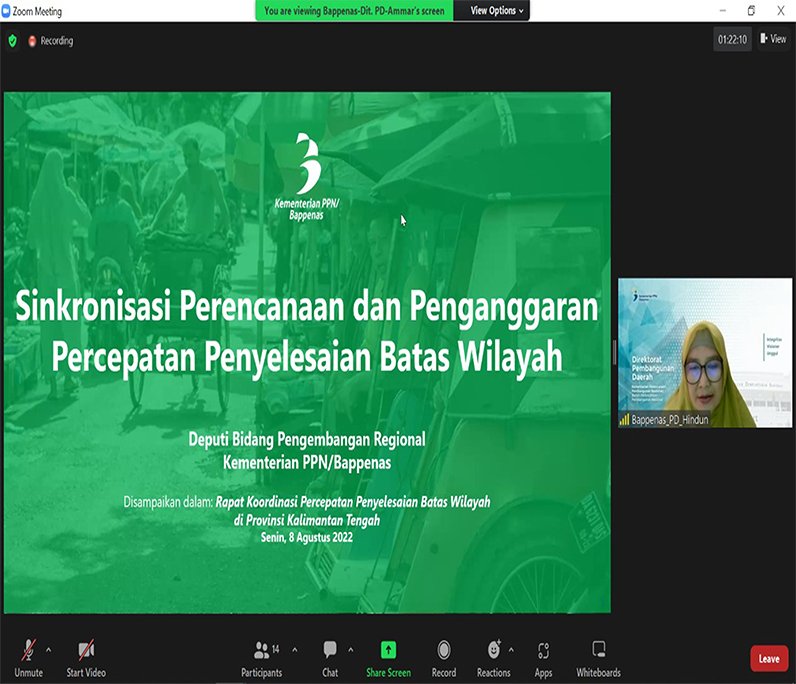Screen dimensions: 796x684
Task: Click the Recording indicator
Action: coord(51,41)
